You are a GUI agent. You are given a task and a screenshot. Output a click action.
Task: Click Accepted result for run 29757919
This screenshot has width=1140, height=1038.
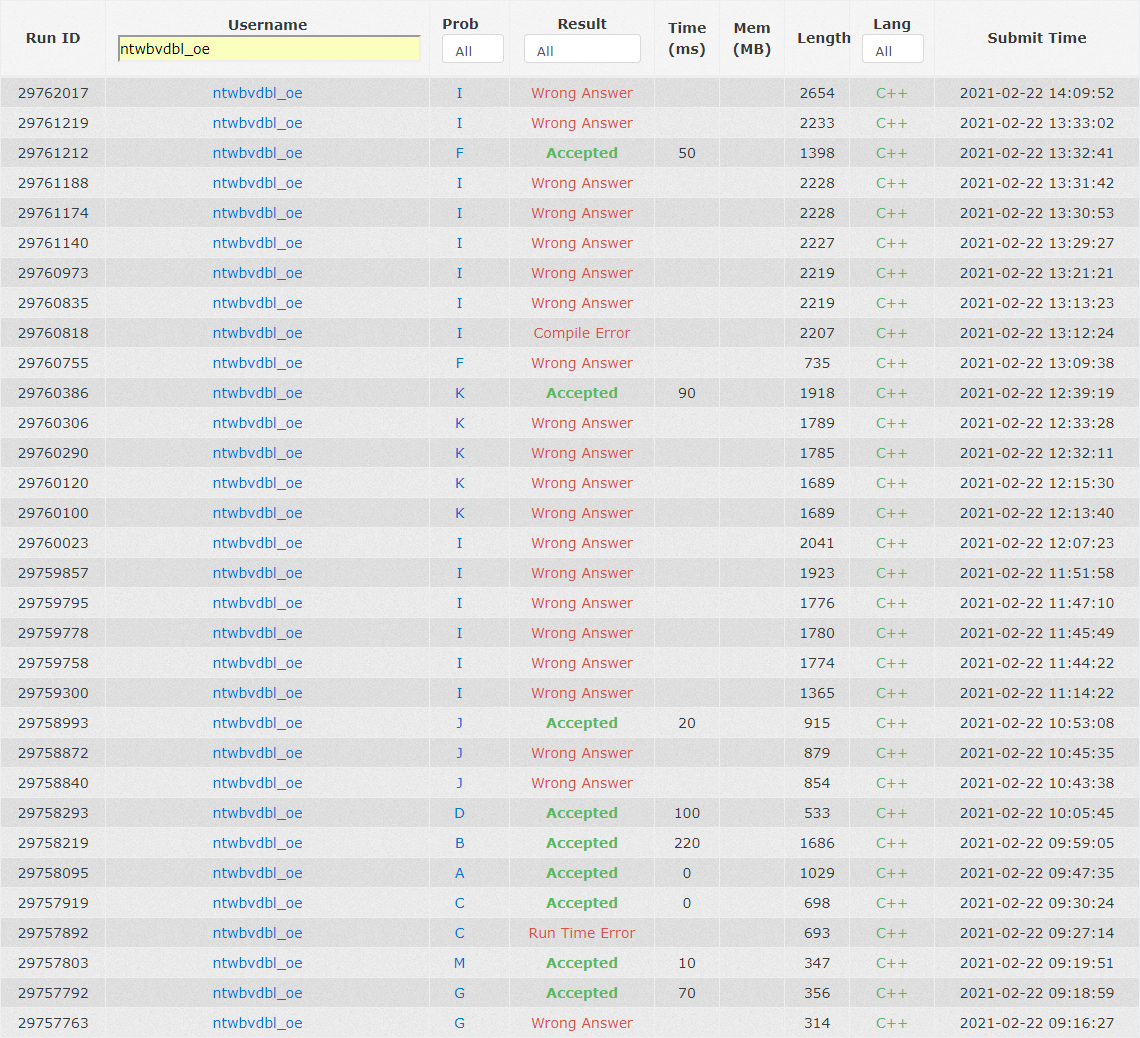tap(582, 903)
